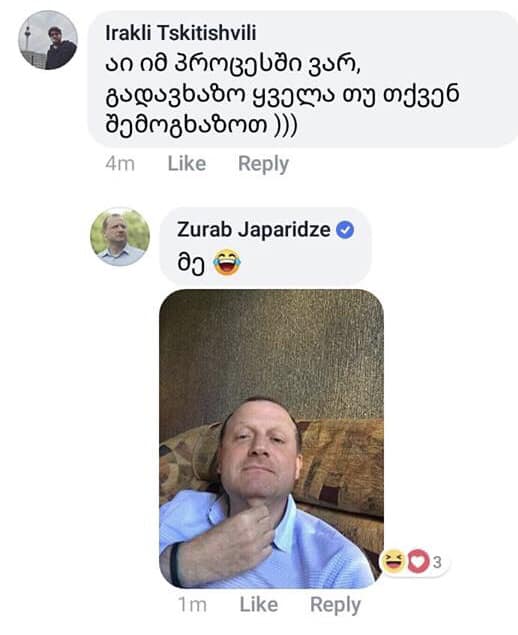Click the ")))" ending of the first comment

[286, 126]
